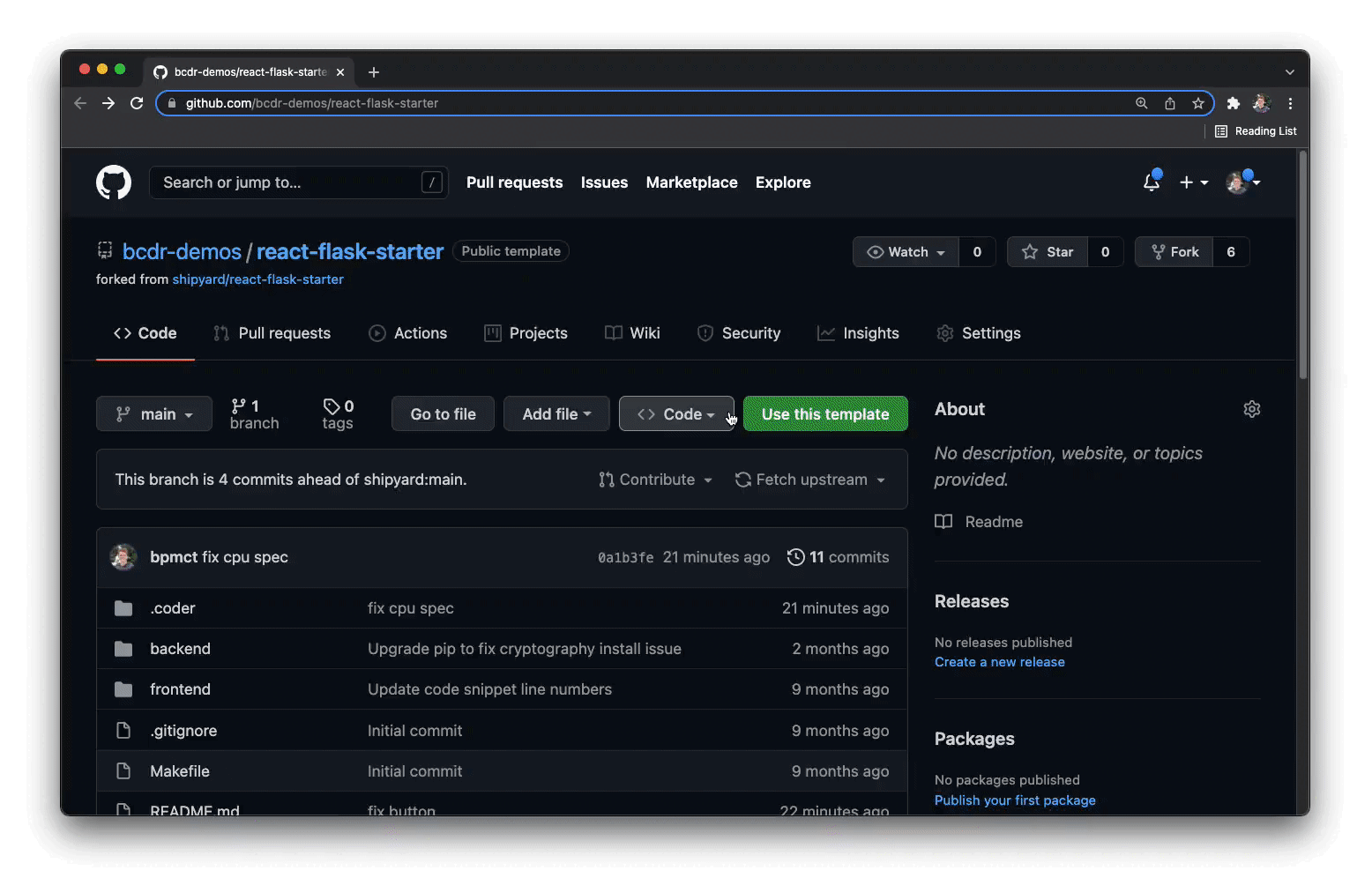This screenshot has width=1372, height=878.
Task: Click the browser forward arrow
Action: [x=108, y=103]
